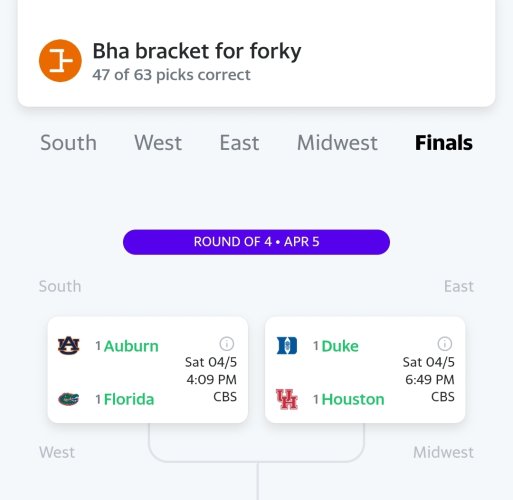Open info icon for Duke-Houston game
The width and height of the screenshot is (513, 500).
(445, 344)
